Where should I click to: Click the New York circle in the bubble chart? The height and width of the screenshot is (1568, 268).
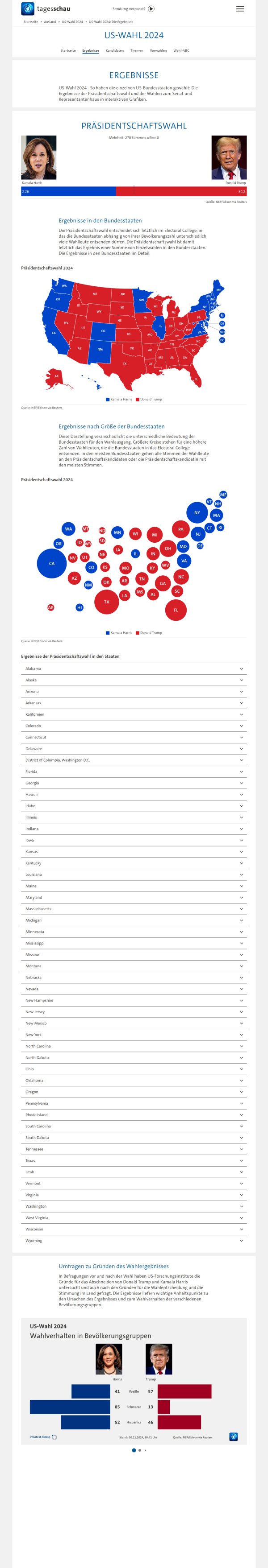click(197, 512)
